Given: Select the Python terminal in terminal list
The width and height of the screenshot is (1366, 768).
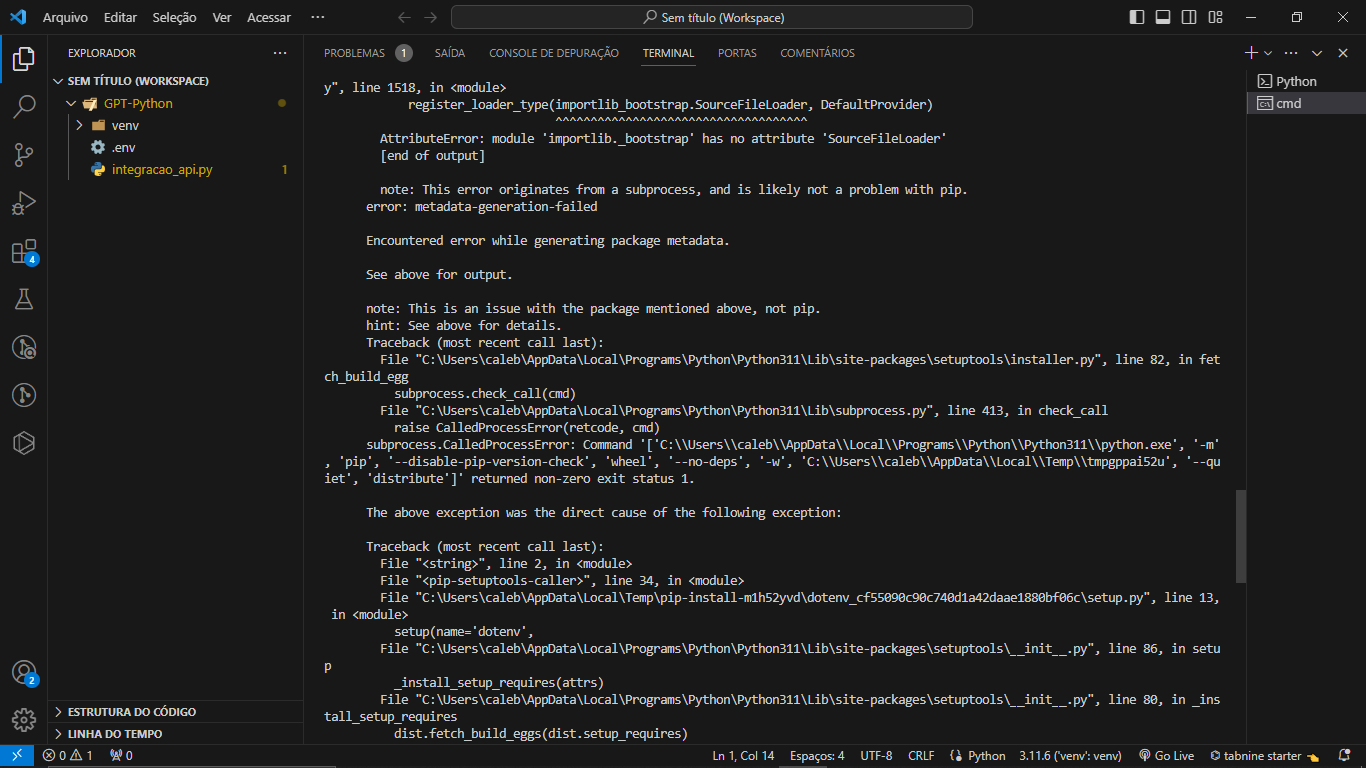Looking at the screenshot, I should (x=1306, y=81).
